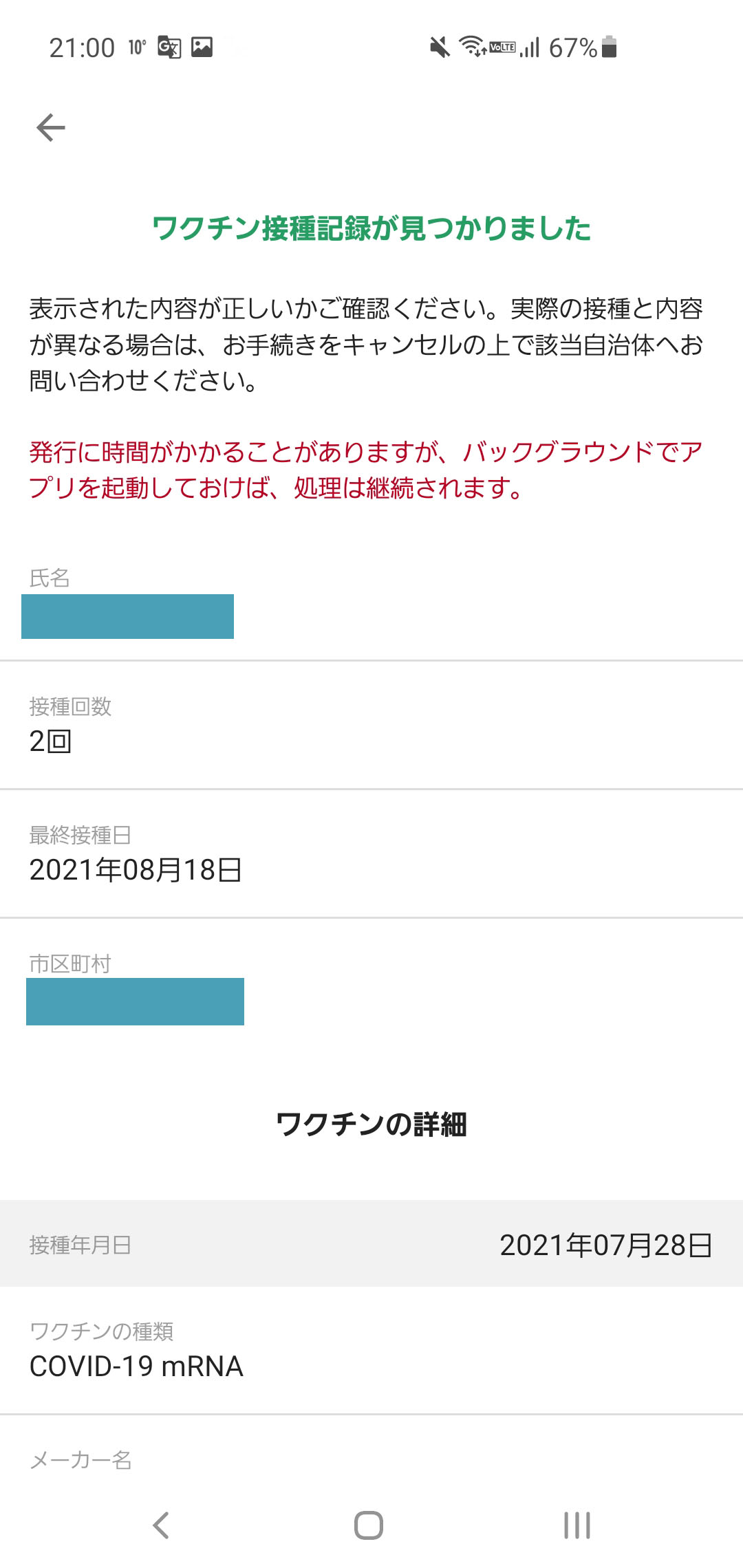Select the 接種回数 2回 row
Viewport: 743px width, 1568px height.
[x=371, y=726]
